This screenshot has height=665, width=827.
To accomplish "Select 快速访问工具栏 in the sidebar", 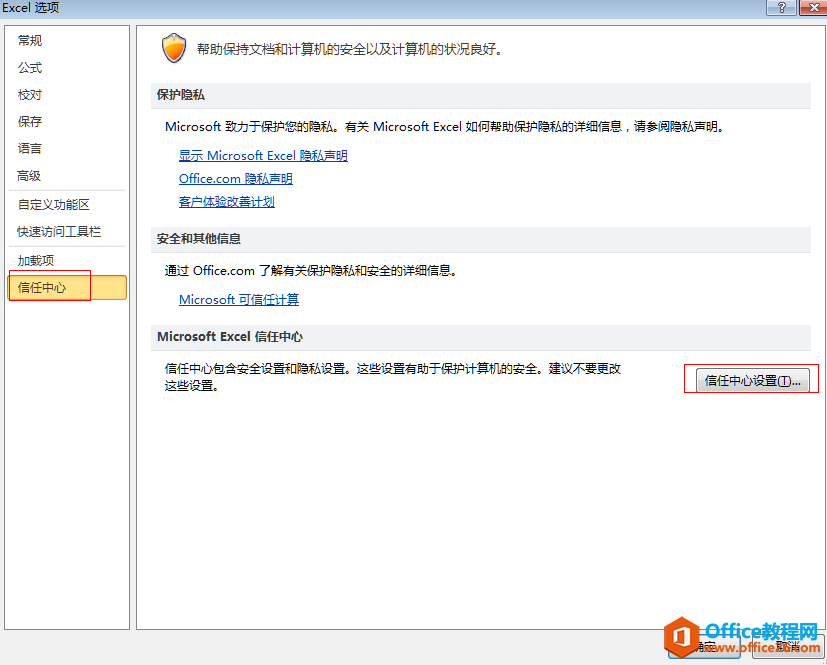I will 59,232.
